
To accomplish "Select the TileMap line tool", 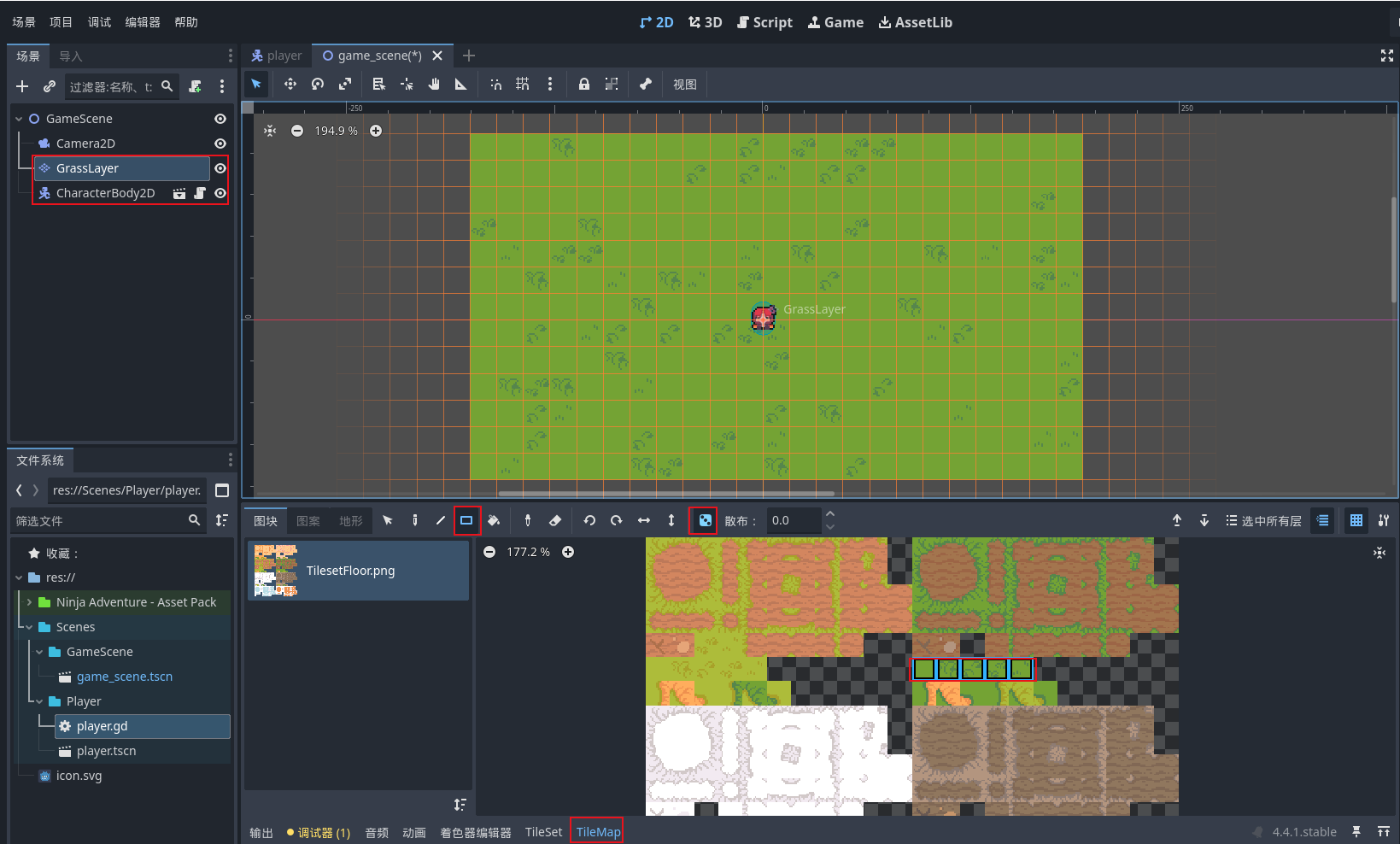I will (x=441, y=520).
